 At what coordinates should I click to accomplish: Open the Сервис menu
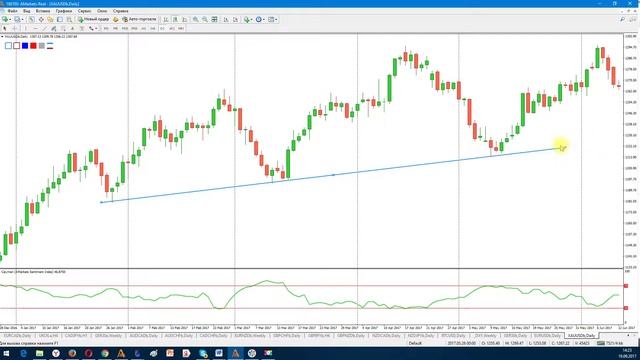tap(84, 11)
